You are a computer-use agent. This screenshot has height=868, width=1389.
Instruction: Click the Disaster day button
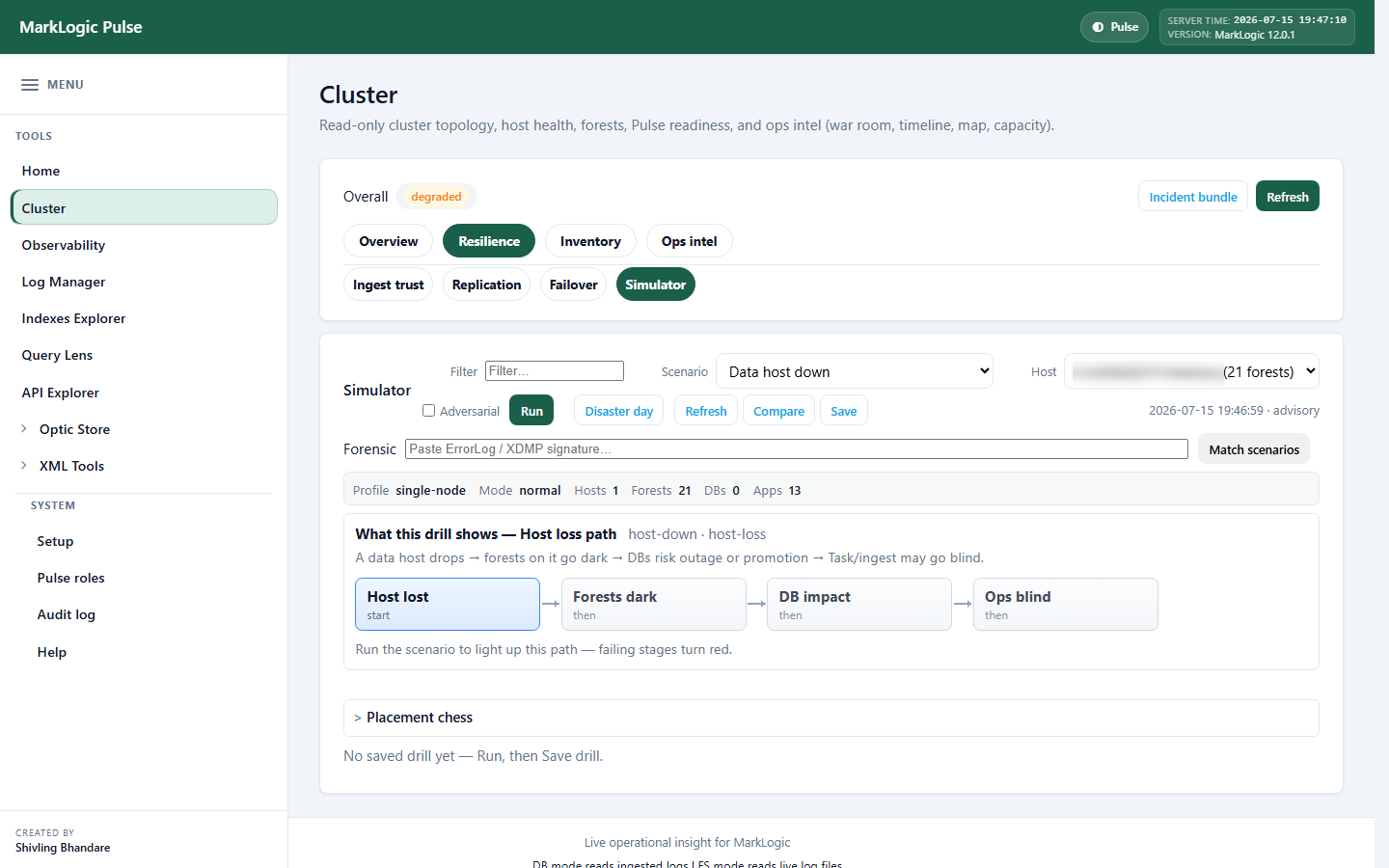619,411
